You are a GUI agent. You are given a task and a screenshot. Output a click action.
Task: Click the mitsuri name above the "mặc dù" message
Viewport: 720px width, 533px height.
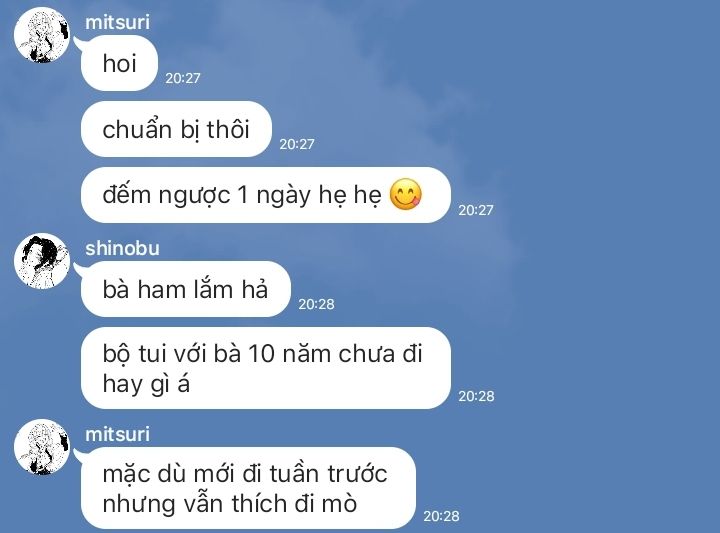coord(118,434)
